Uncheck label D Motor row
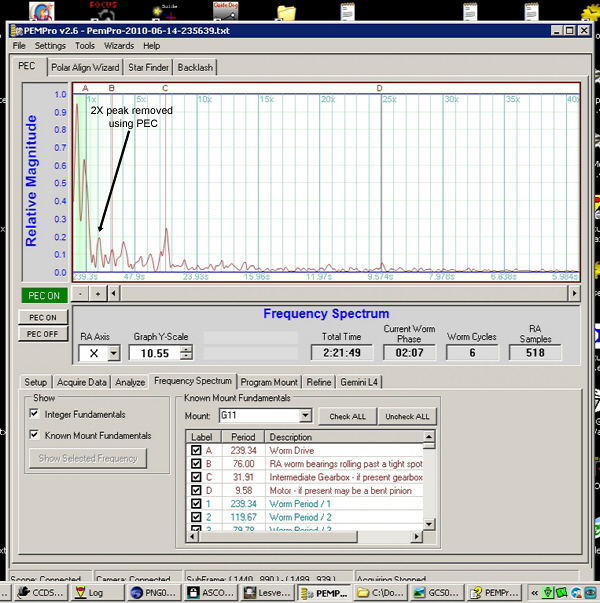 coord(196,490)
